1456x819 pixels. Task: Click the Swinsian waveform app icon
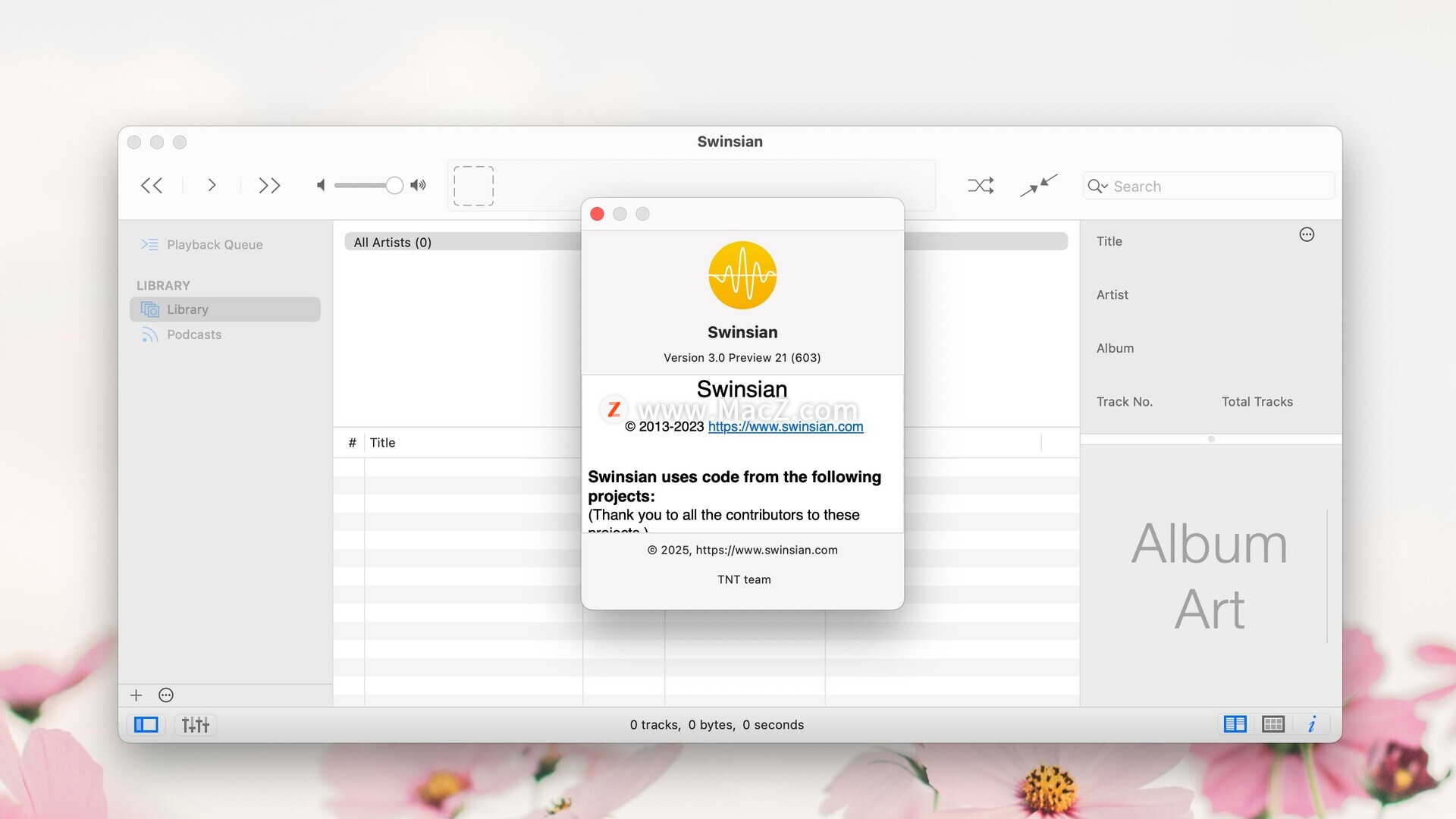click(x=742, y=275)
